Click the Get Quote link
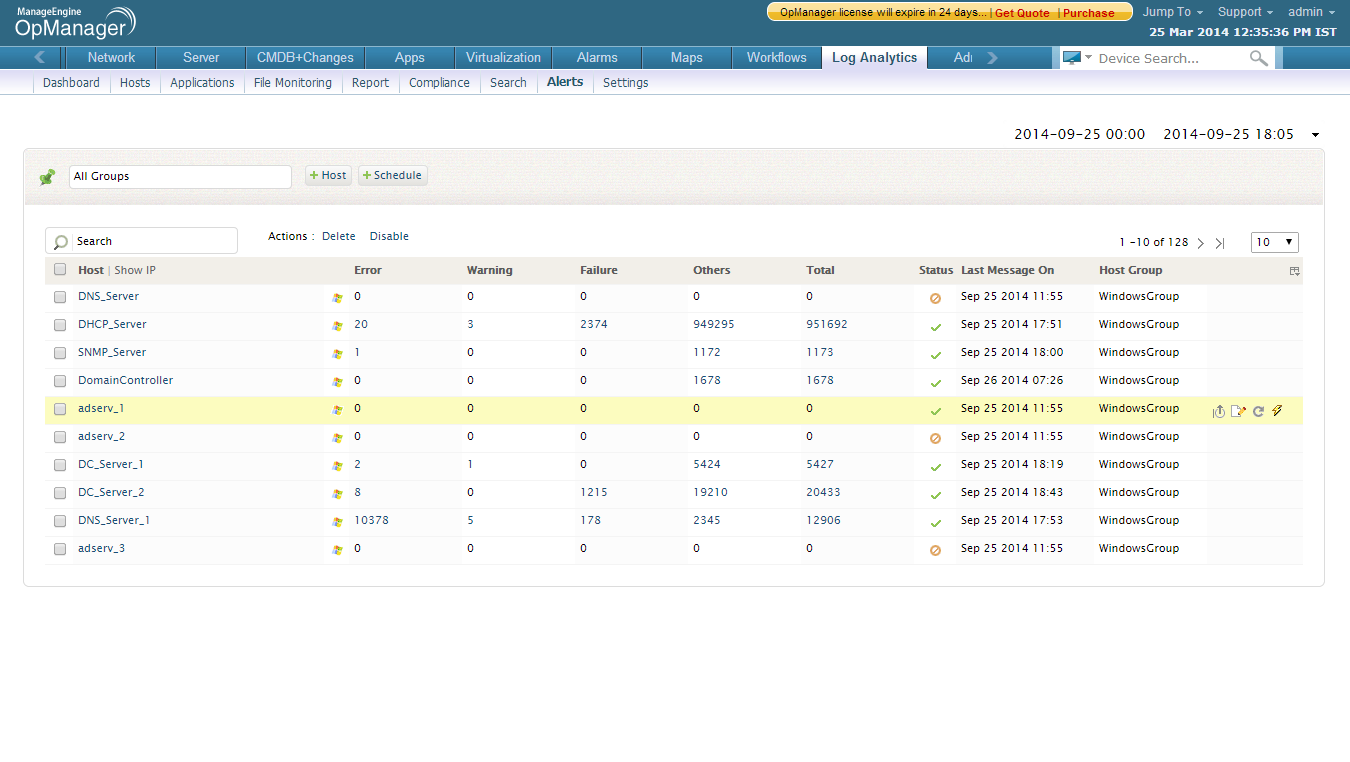Image resolution: width=1350 pixels, height=762 pixels. point(1022,13)
